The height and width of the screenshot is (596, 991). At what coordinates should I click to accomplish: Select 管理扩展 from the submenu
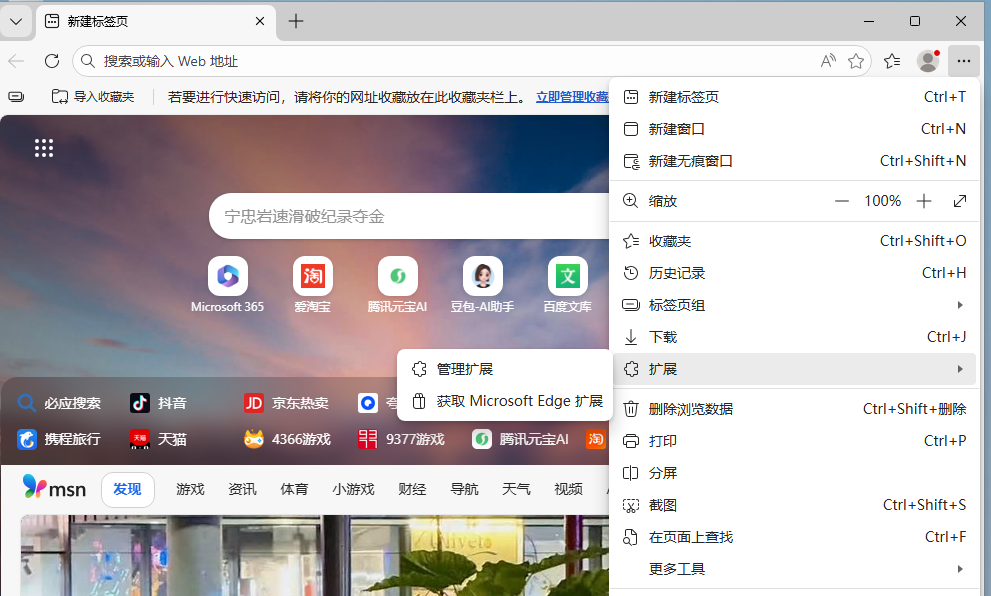(464, 369)
